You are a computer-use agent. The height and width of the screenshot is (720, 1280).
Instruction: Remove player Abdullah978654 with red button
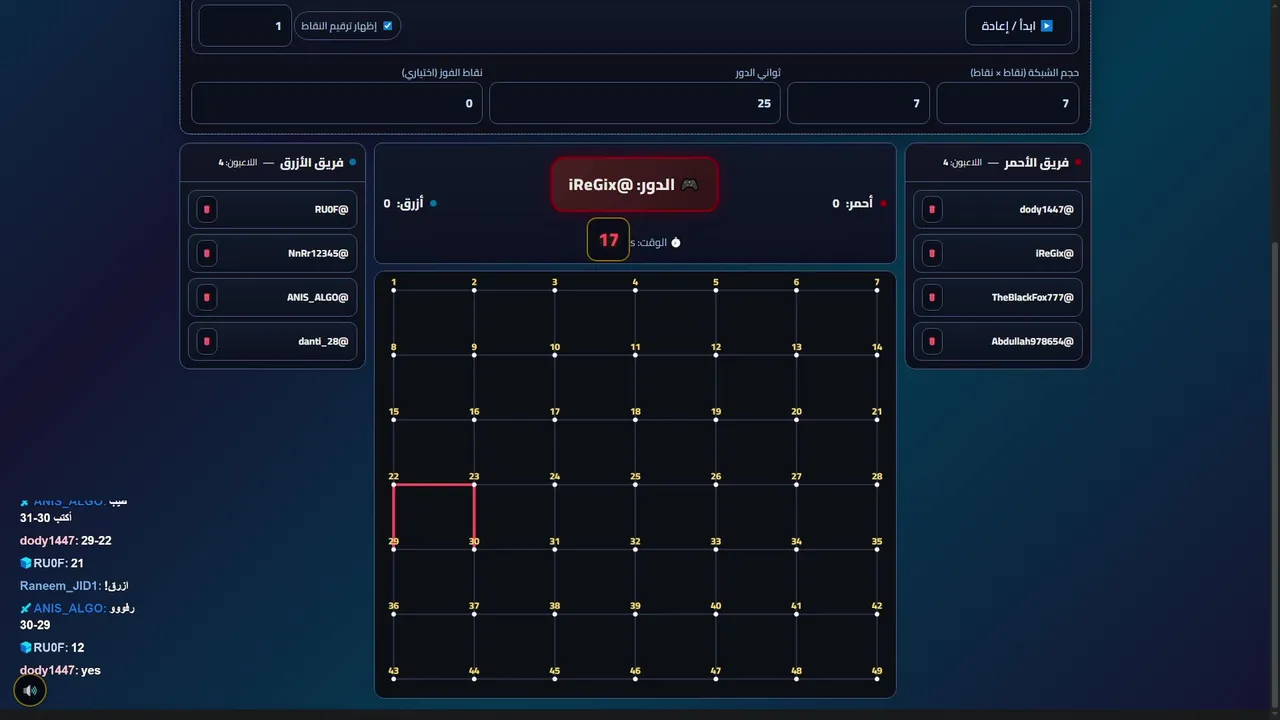(x=932, y=342)
